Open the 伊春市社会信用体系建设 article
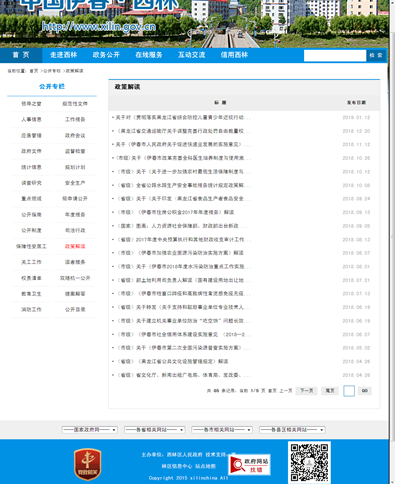395x484 pixels. [x=183, y=334]
